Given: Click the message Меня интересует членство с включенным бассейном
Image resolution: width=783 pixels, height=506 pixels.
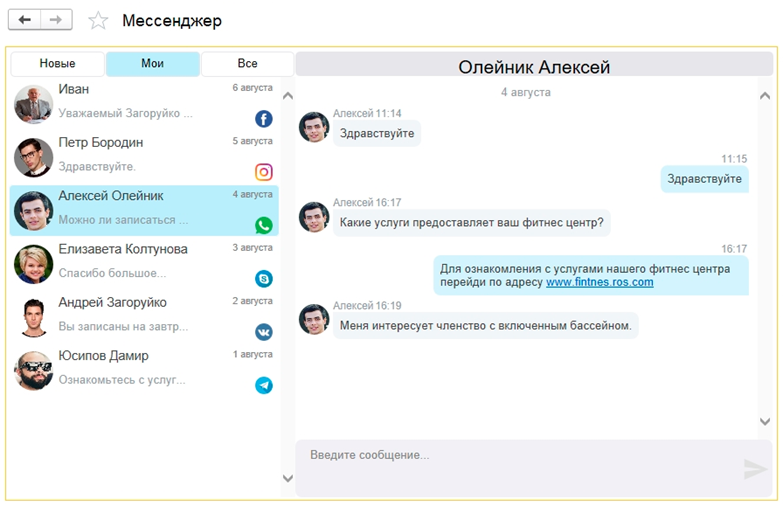Looking at the screenshot, I should (485, 326).
